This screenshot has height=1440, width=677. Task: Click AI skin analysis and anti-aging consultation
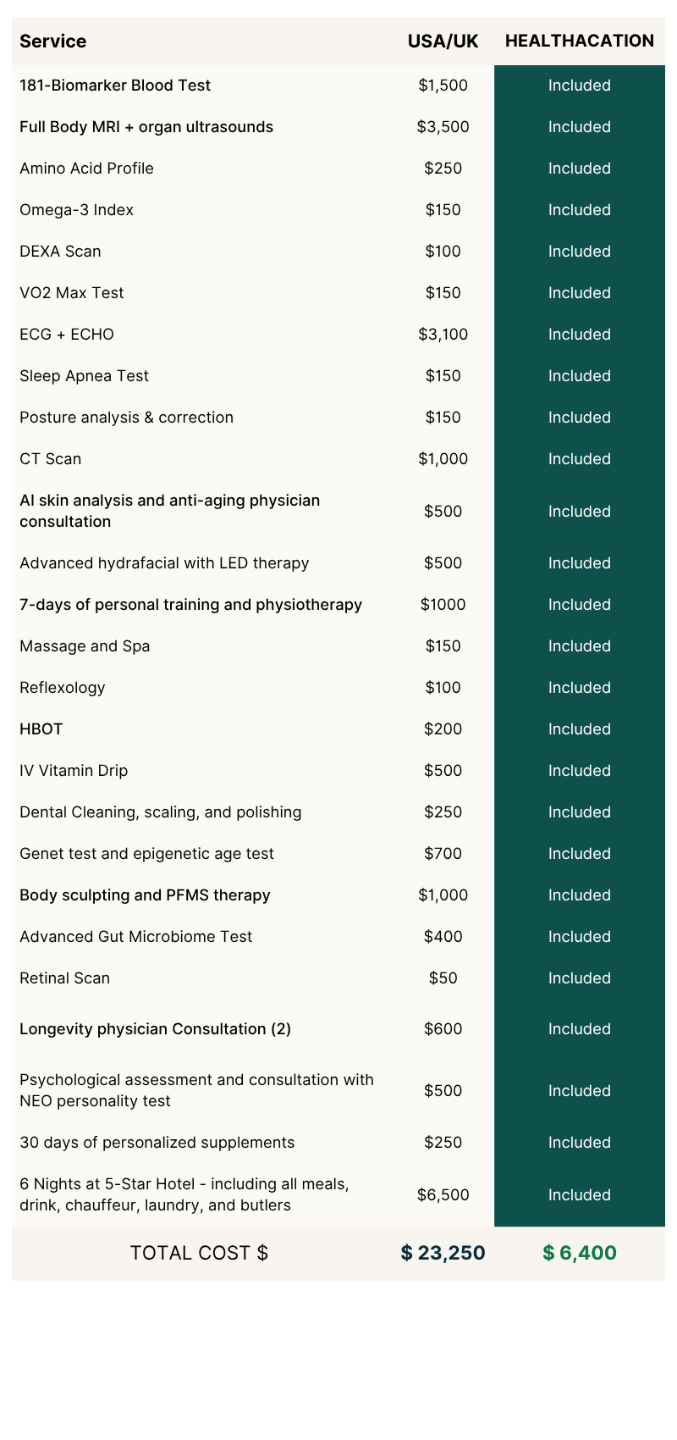tap(170, 510)
